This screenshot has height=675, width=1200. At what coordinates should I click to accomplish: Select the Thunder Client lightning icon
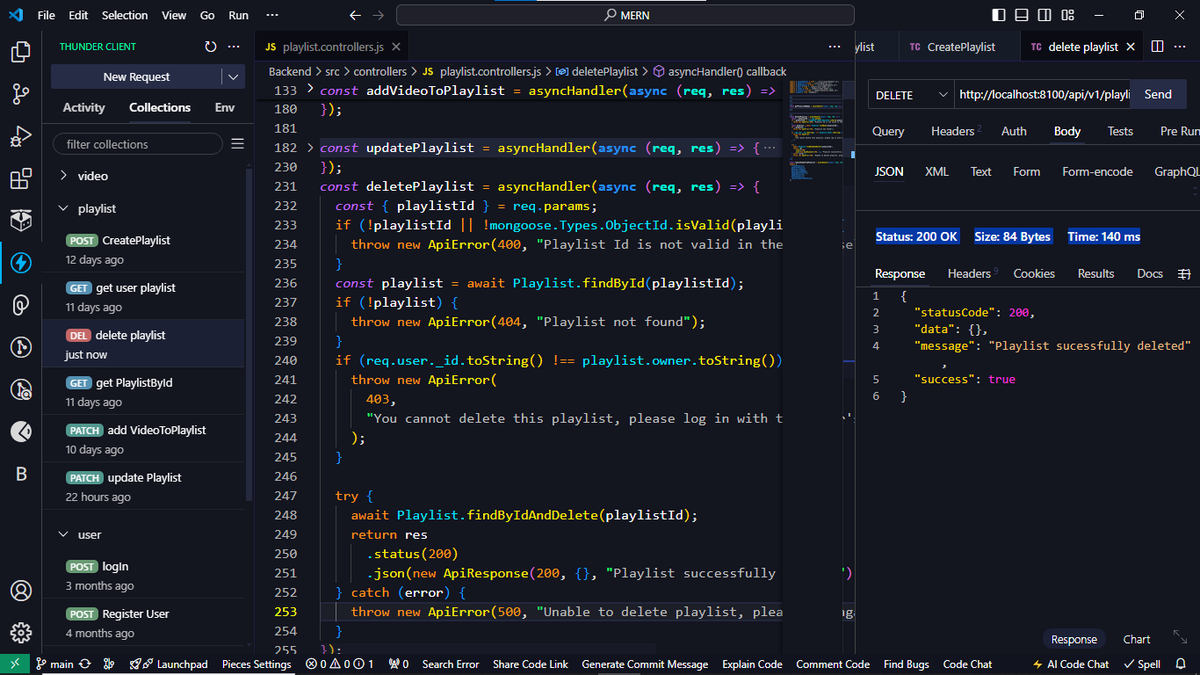click(x=21, y=263)
